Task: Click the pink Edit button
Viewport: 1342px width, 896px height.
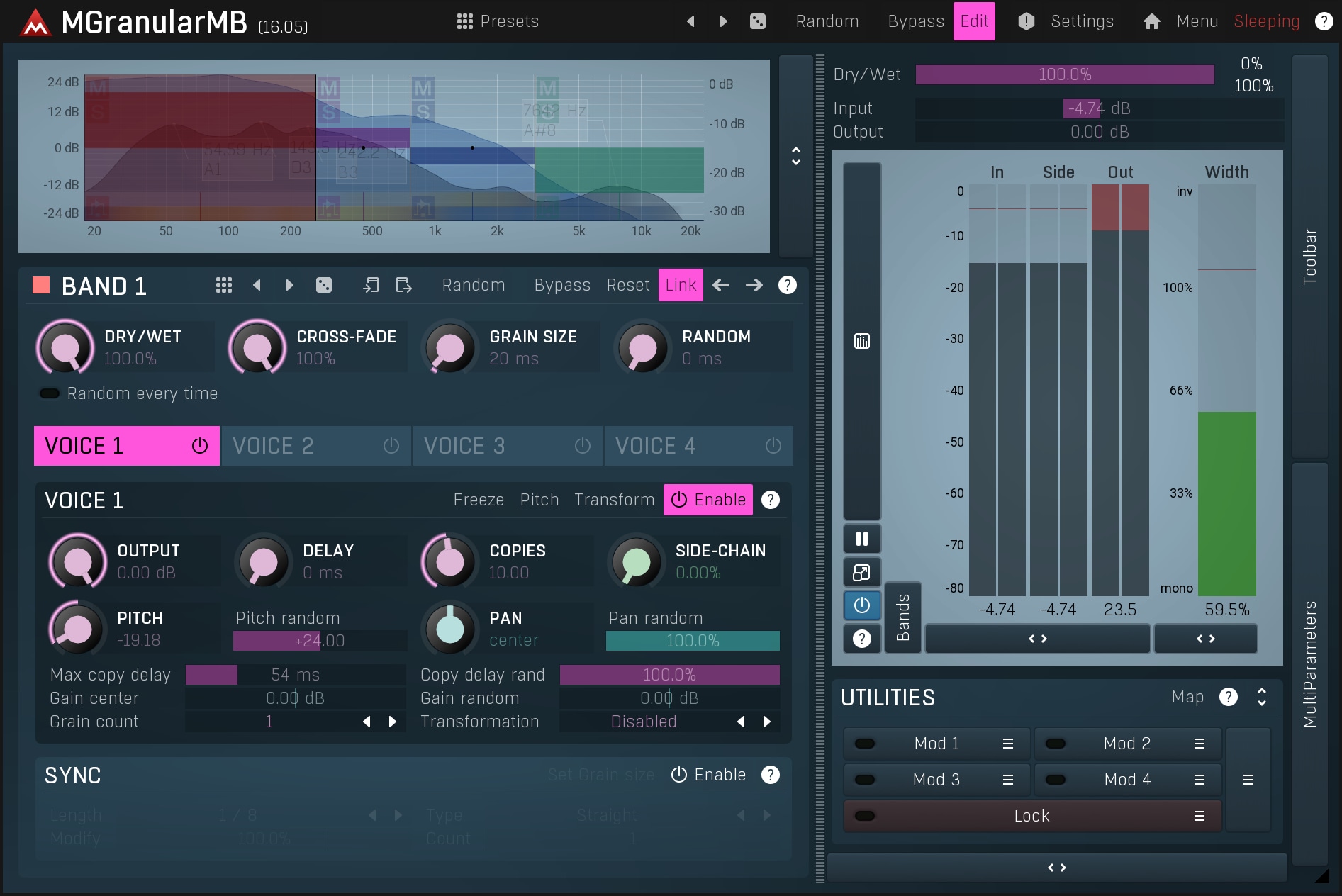Action: 974,21
